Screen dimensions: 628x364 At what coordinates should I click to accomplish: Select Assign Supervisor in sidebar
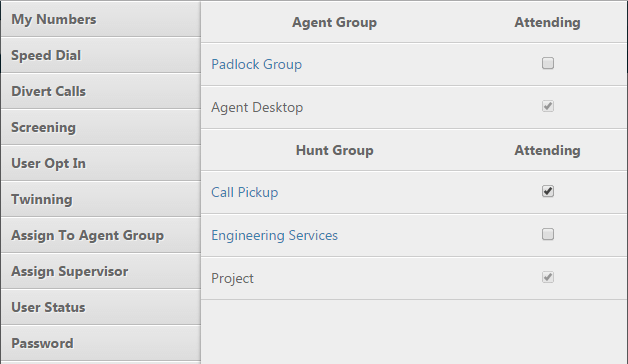[101, 271]
